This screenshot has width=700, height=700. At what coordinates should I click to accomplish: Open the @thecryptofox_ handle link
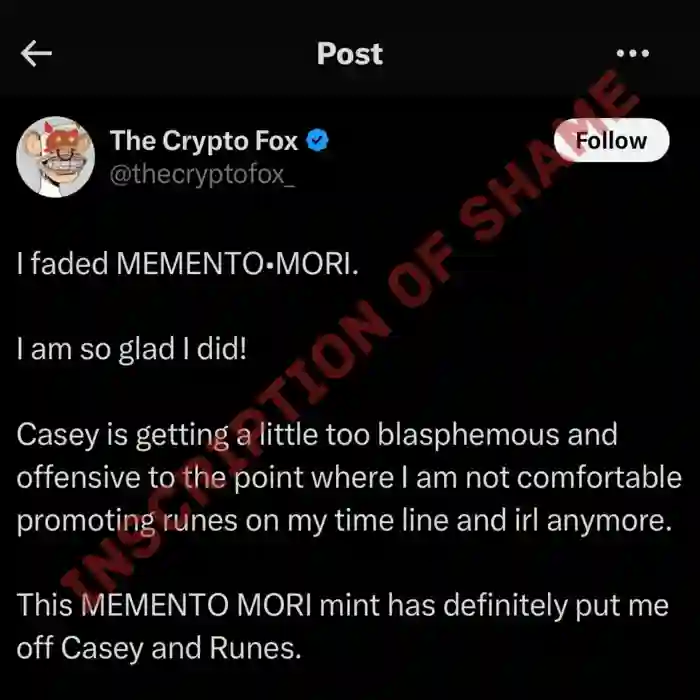202,175
